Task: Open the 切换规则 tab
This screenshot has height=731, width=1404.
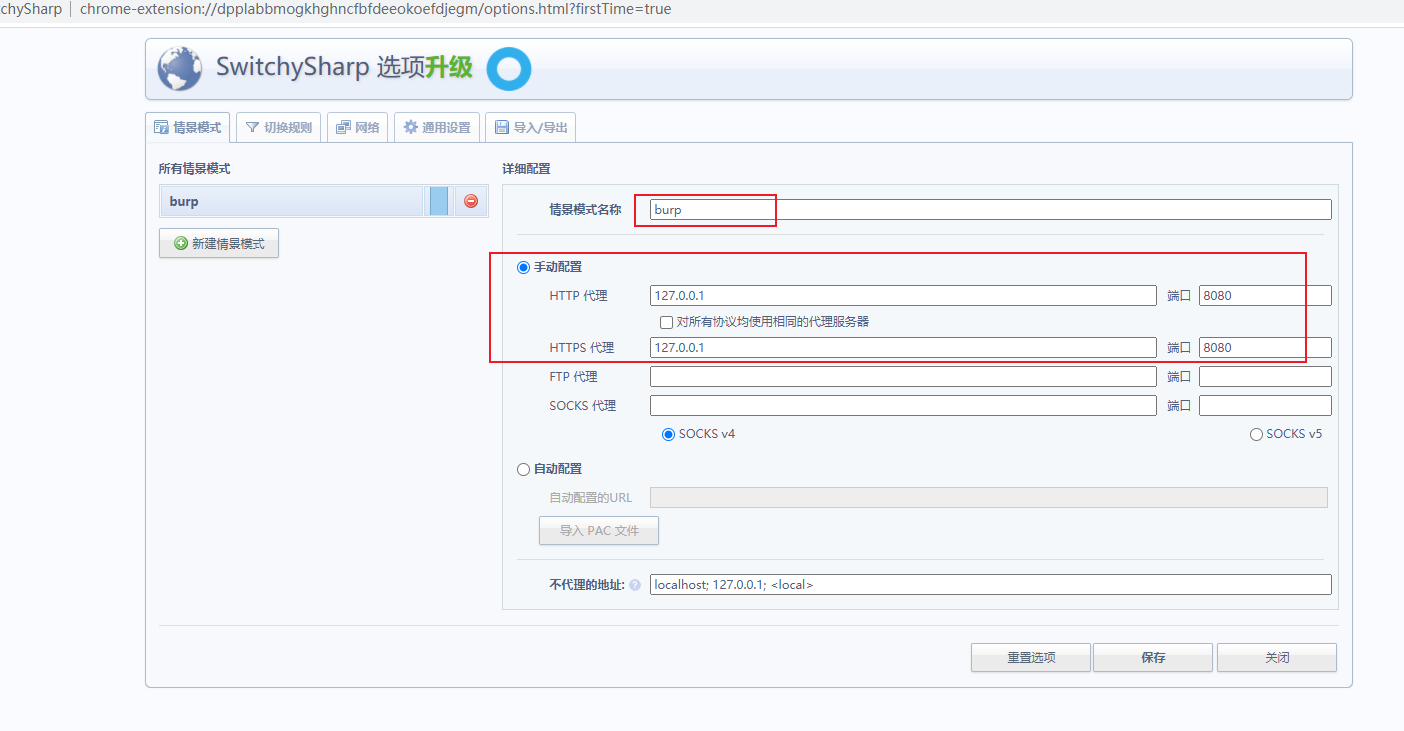Action: (x=279, y=127)
